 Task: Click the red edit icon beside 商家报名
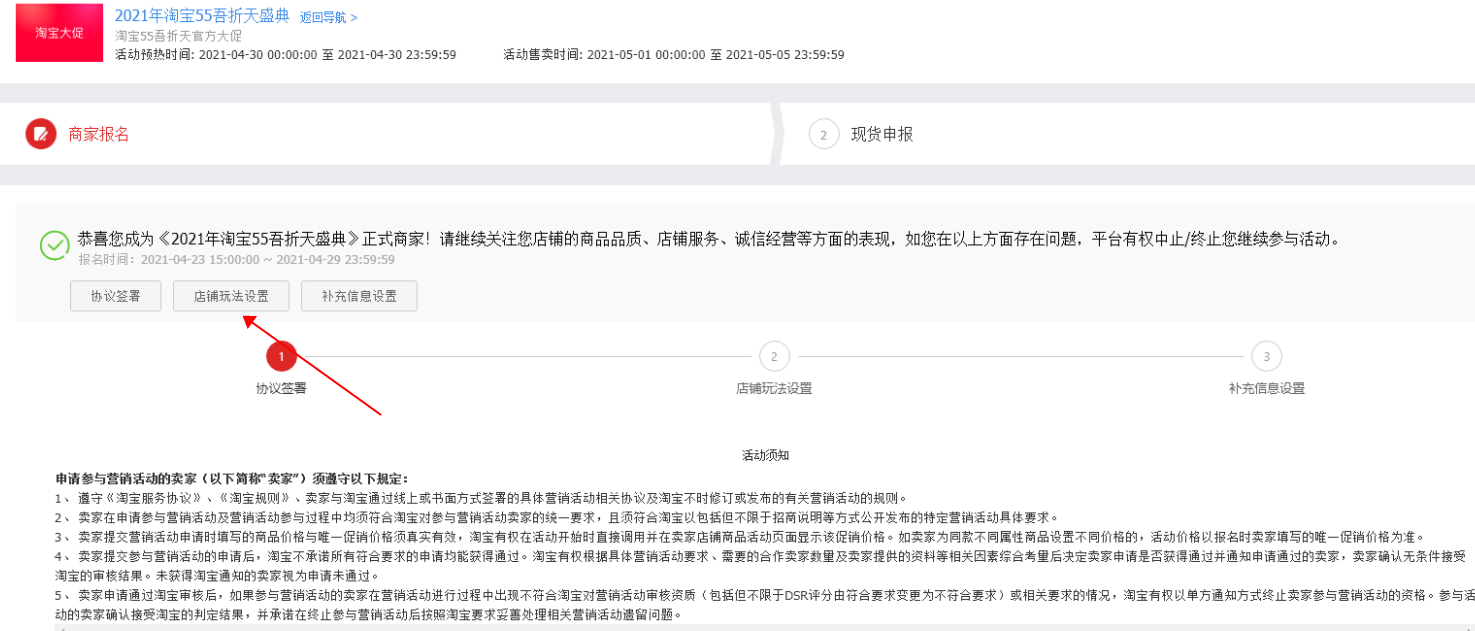pos(41,134)
